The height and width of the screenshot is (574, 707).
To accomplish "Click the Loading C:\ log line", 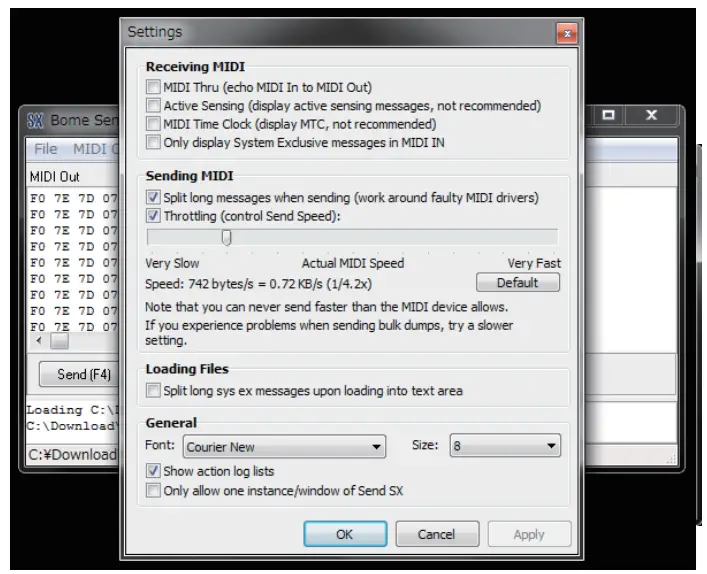I will coord(72,410).
